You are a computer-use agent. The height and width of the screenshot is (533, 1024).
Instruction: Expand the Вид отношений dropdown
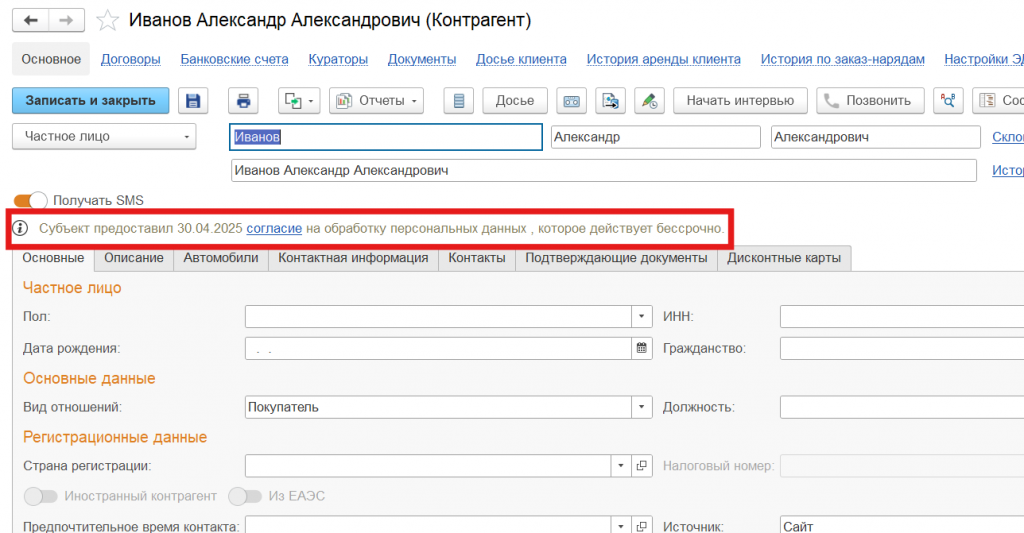click(x=642, y=407)
